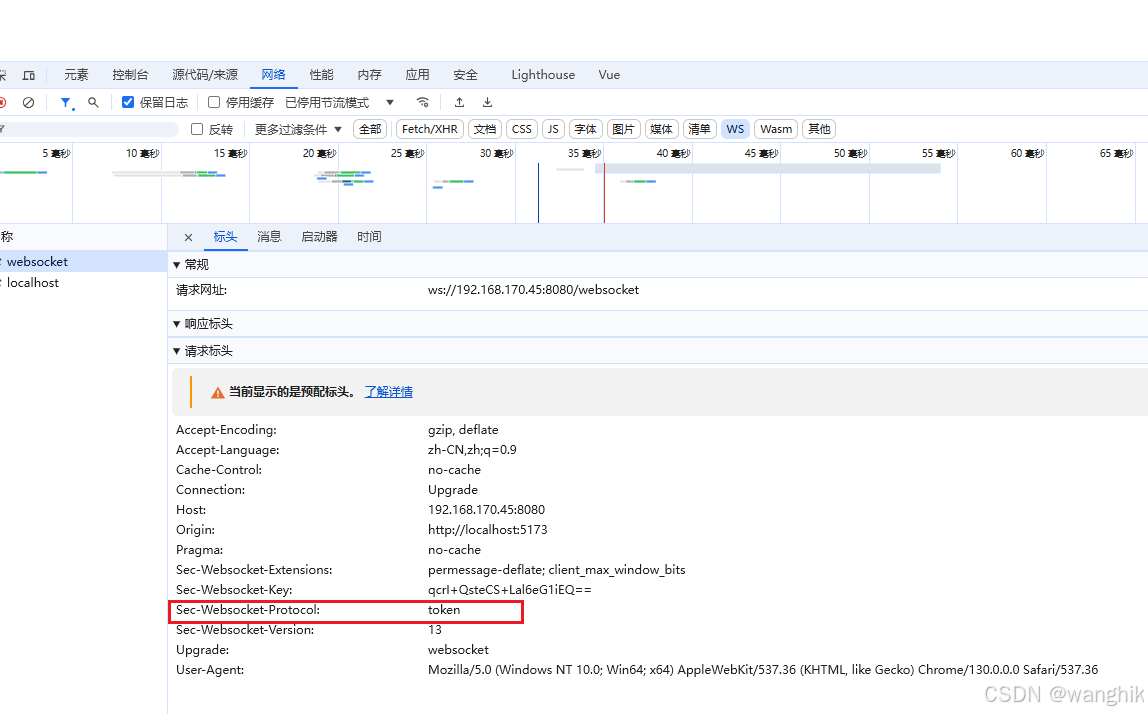Uncheck the 保留日志 option
1148x714 pixels.
point(128,101)
